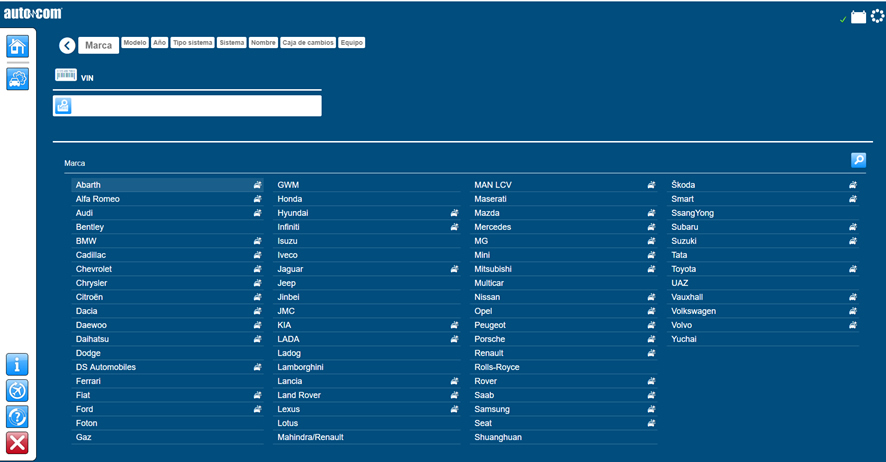The width and height of the screenshot is (886, 462).
Task: Select Mitsubishi from brand list
Action: tap(564, 269)
